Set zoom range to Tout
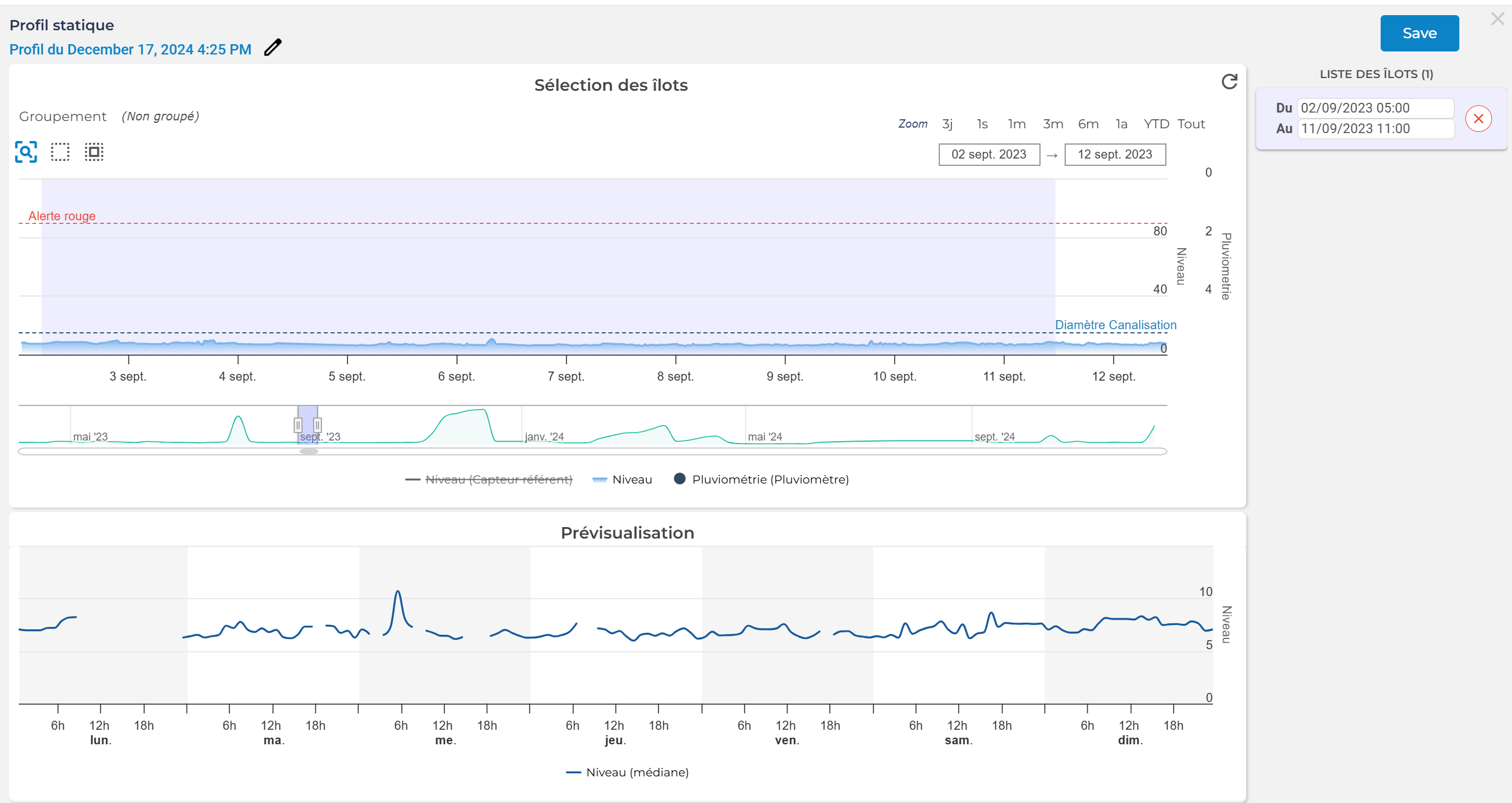The image size is (1512, 803). (1191, 124)
